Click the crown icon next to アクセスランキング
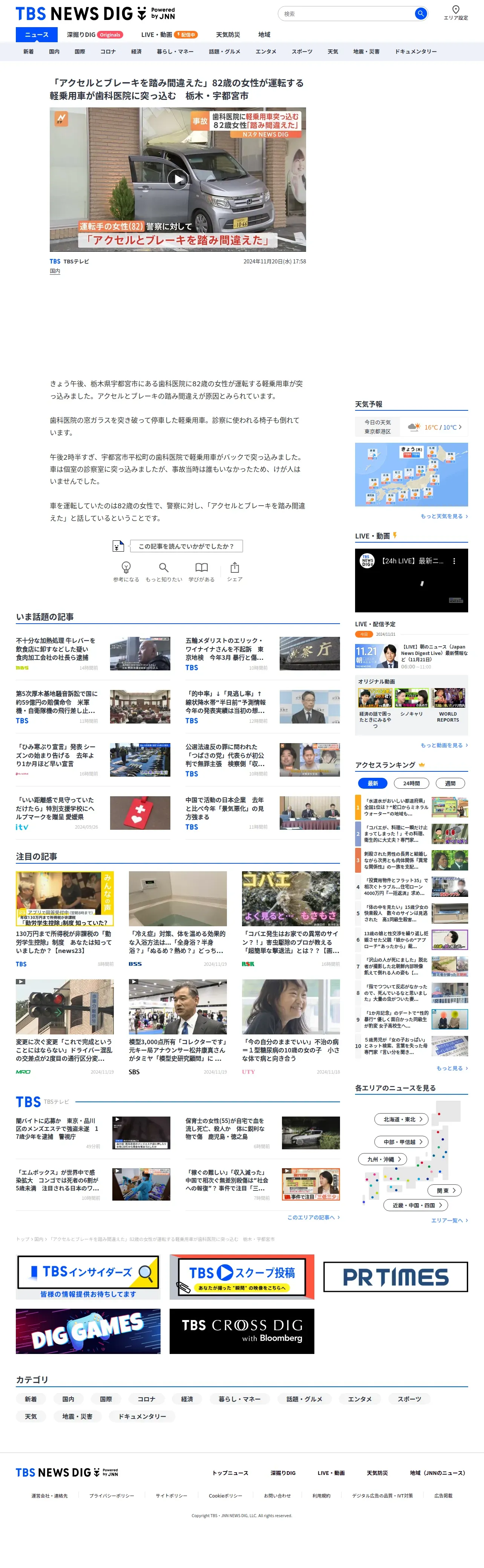Screen dimensions: 484x1568 (422, 765)
